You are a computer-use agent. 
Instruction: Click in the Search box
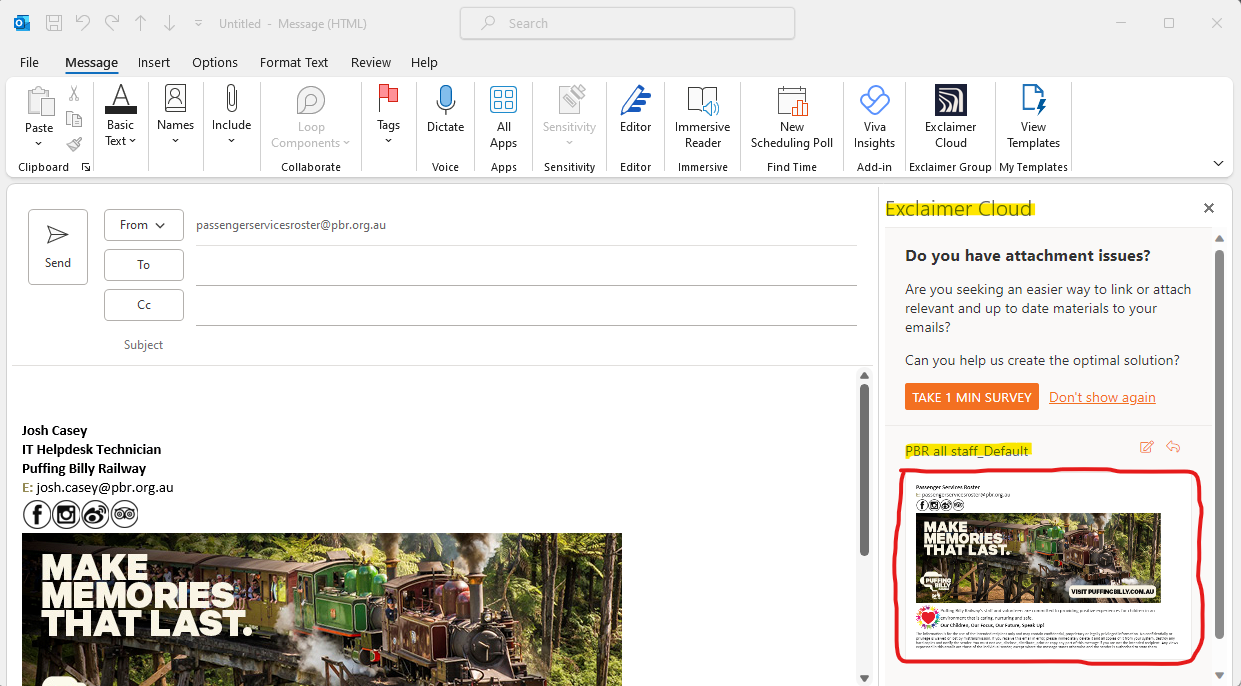(x=627, y=23)
